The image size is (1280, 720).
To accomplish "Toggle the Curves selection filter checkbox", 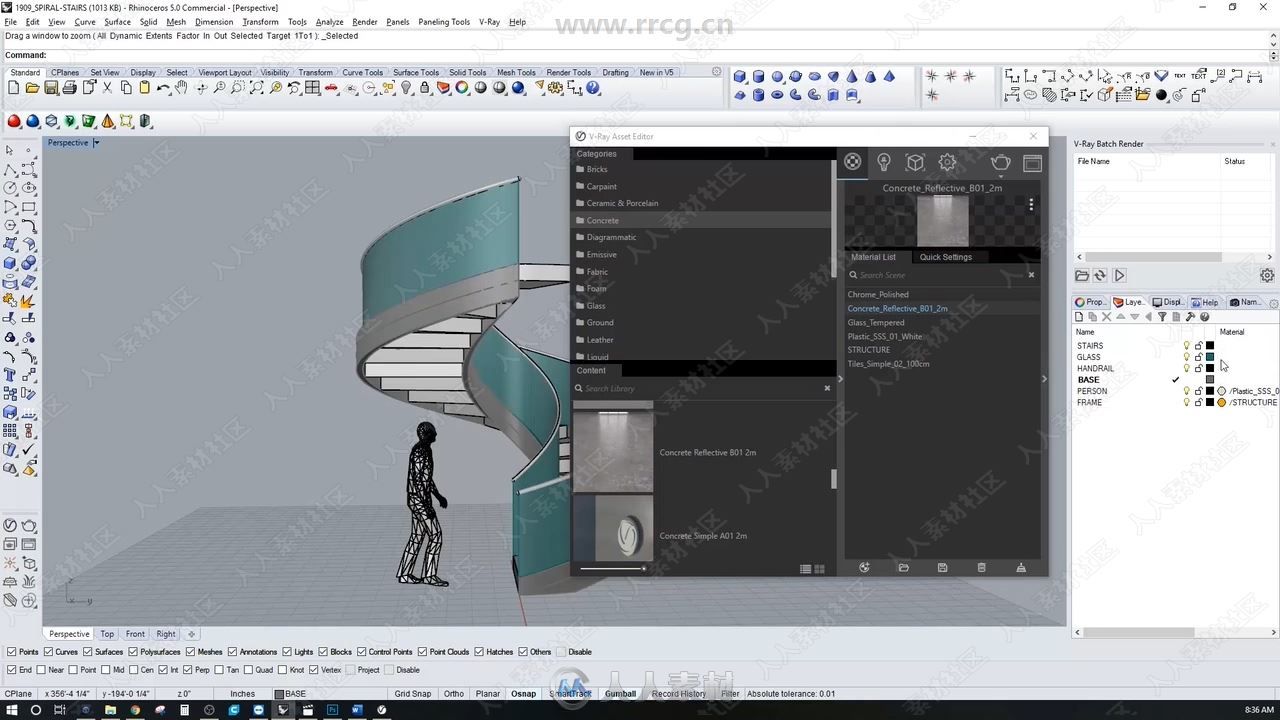I will [x=49, y=652].
